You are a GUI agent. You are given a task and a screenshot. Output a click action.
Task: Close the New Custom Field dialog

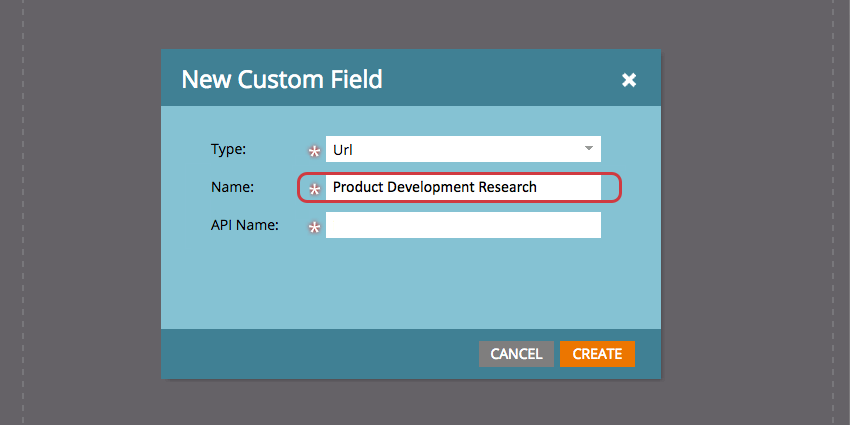[x=629, y=79]
